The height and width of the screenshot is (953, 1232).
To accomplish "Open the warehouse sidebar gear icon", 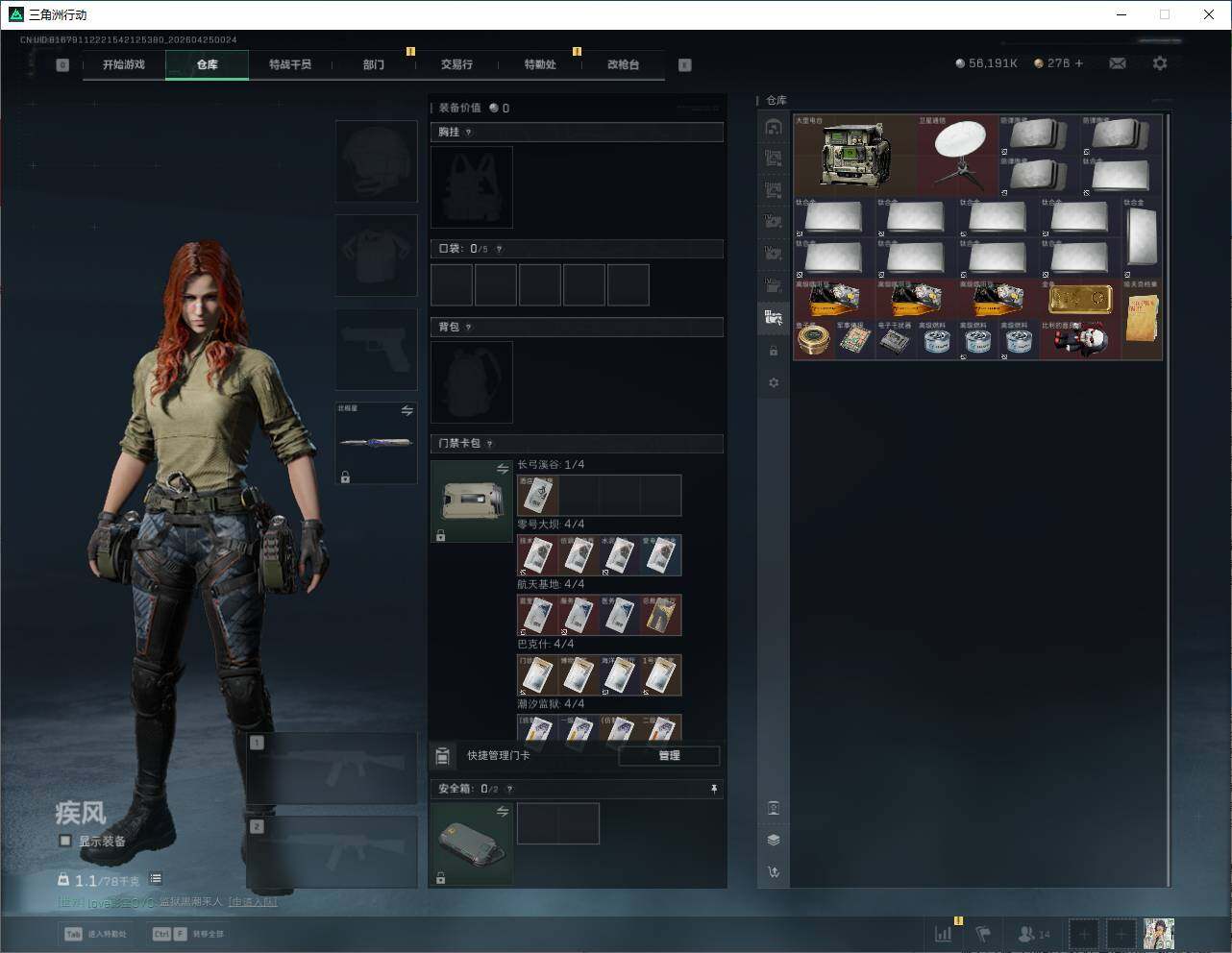I will click(774, 382).
